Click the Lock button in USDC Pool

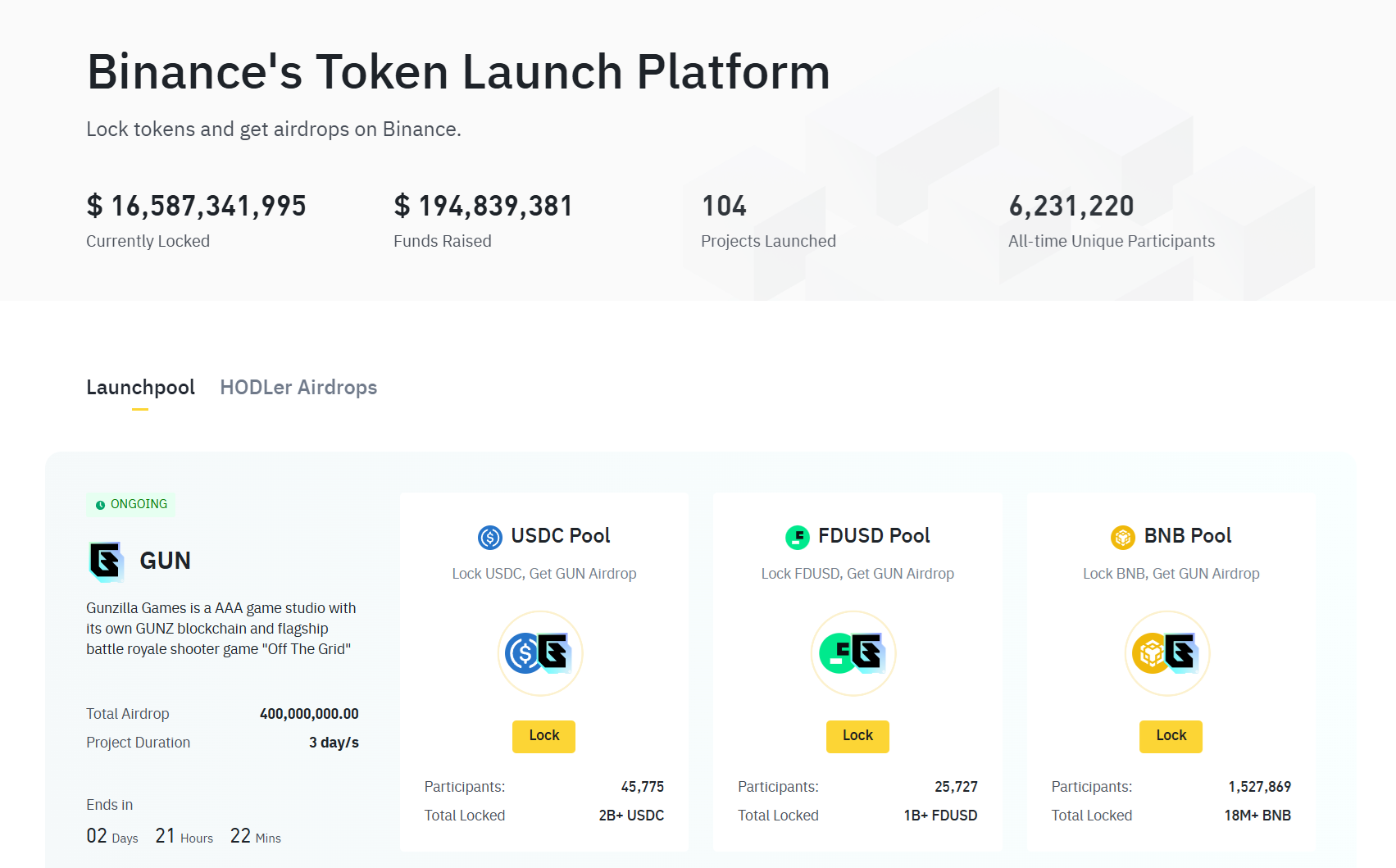click(x=544, y=736)
